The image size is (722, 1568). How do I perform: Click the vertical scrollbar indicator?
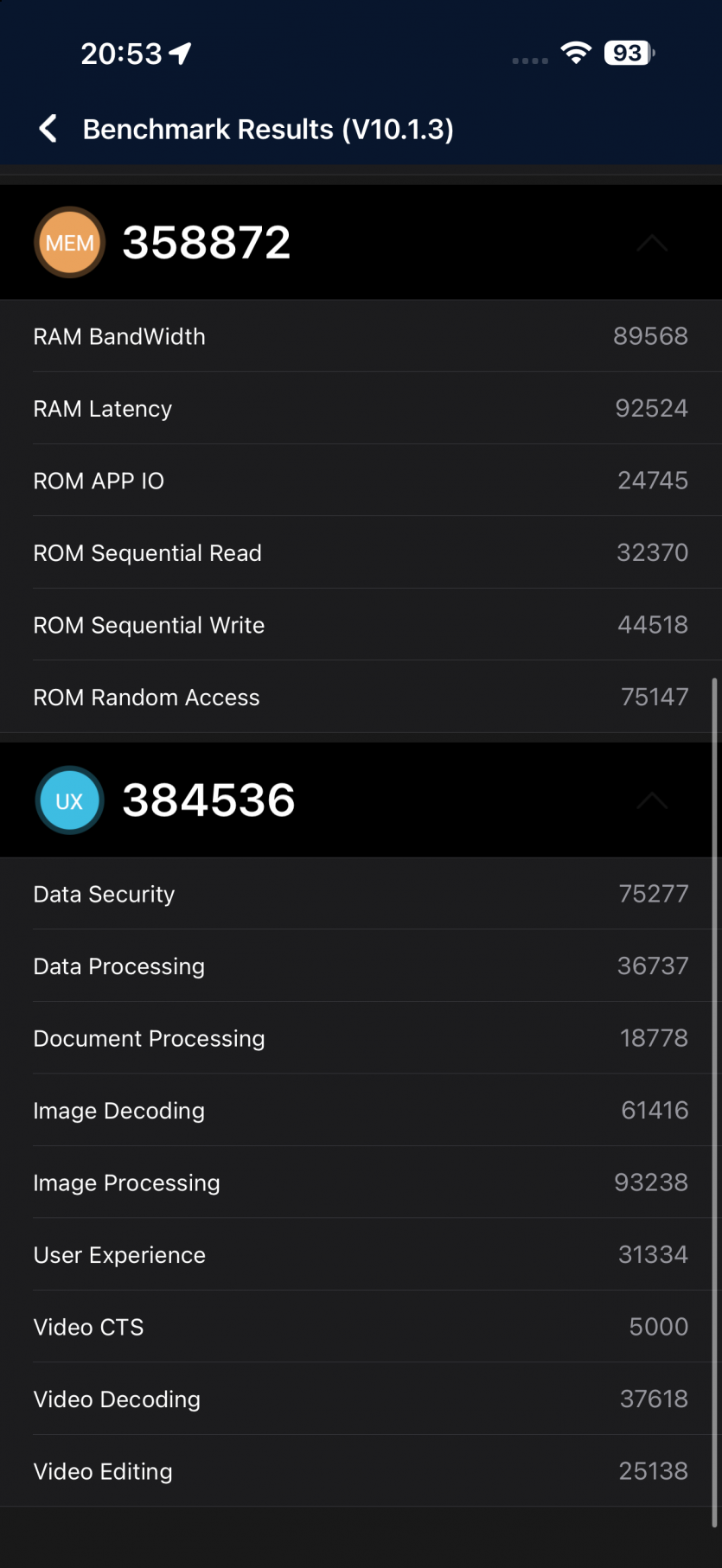click(x=714, y=1104)
